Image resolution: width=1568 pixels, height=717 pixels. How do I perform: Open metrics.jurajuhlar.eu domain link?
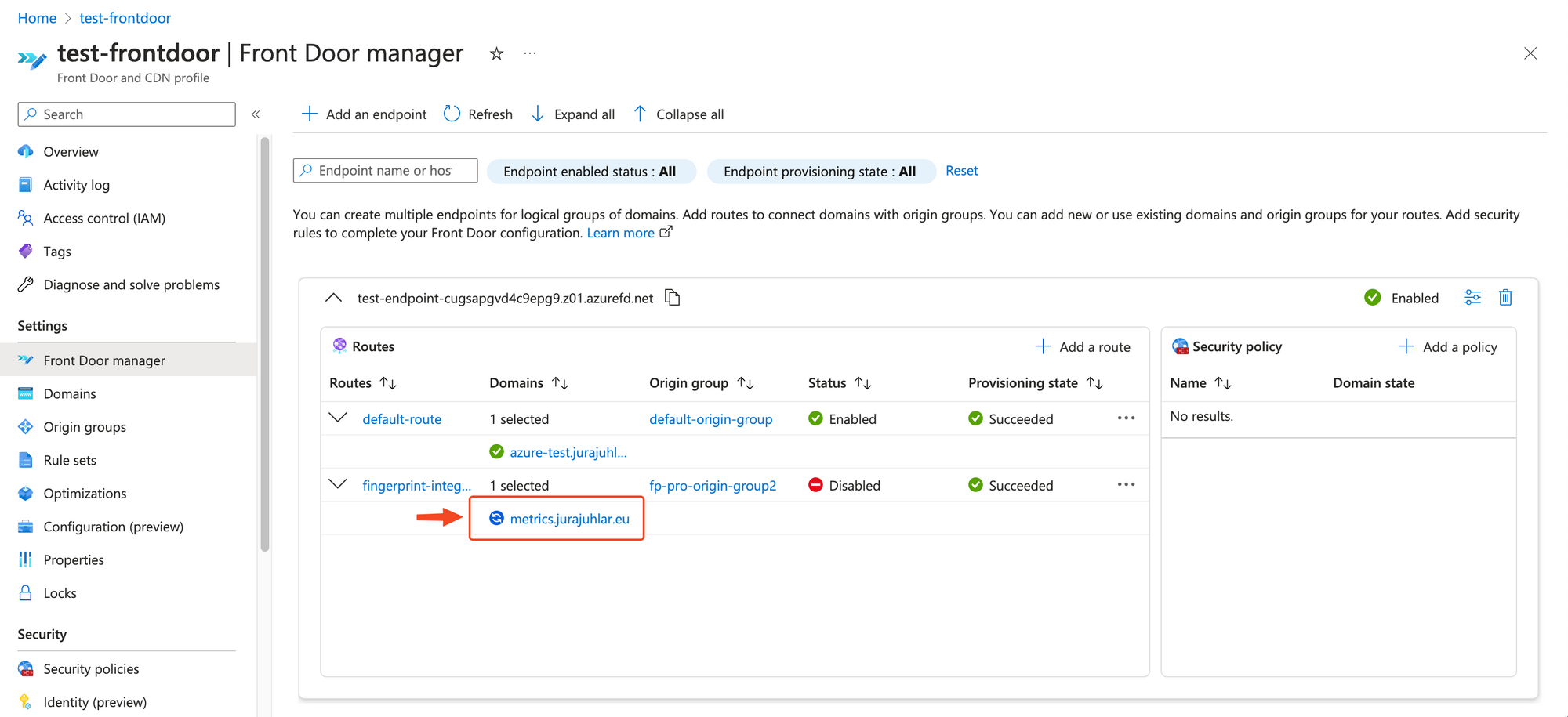click(x=569, y=519)
